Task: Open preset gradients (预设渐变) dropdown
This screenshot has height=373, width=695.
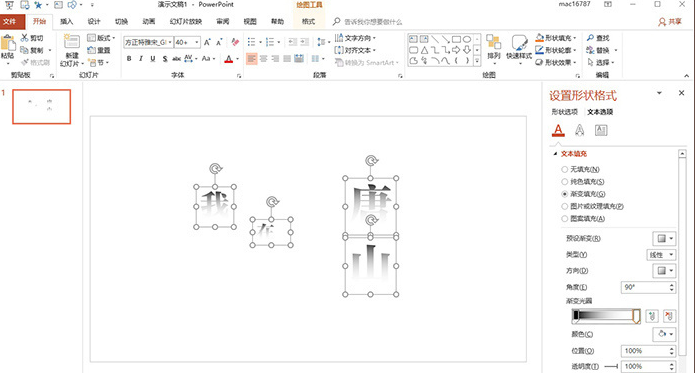Action: coord(664,238)
